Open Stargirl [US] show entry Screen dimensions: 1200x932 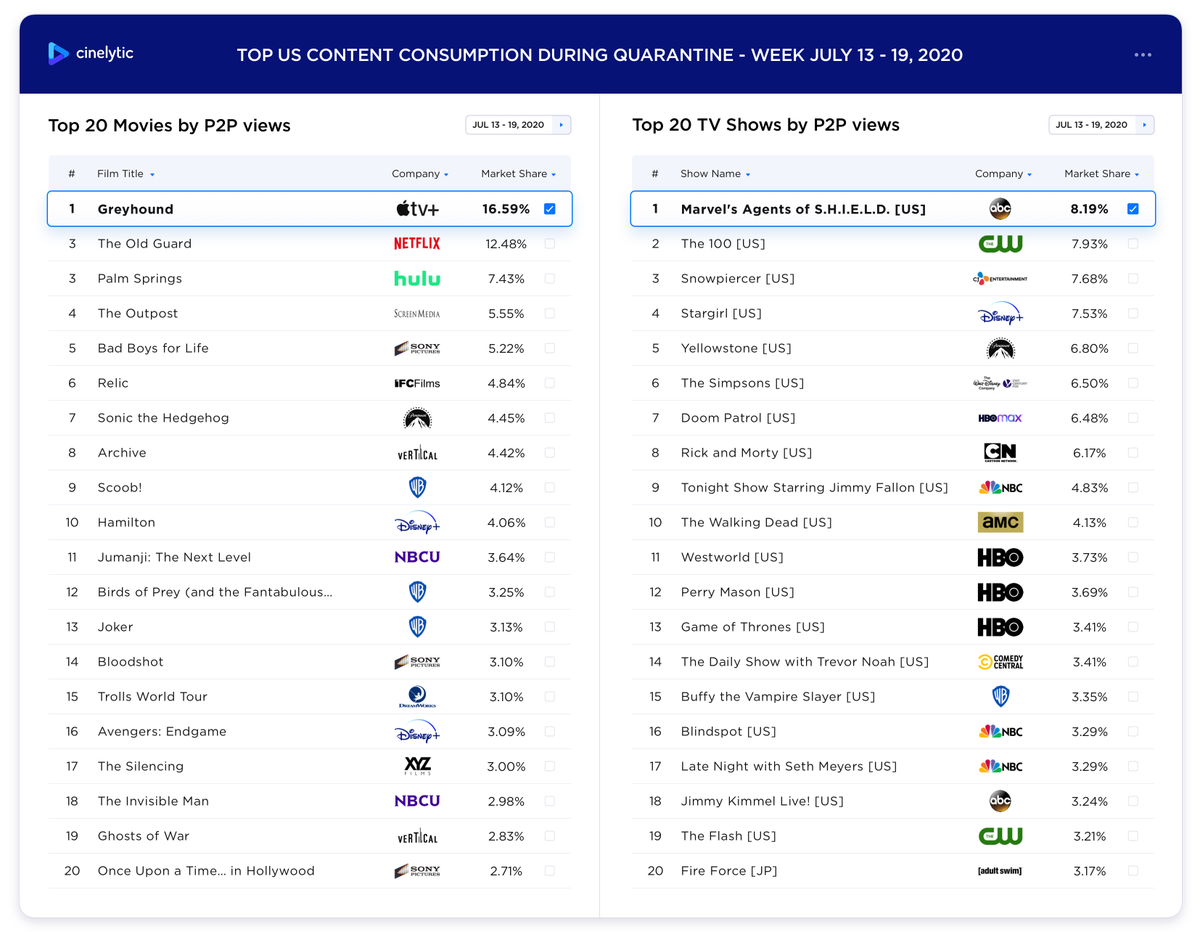click(721, 313)
